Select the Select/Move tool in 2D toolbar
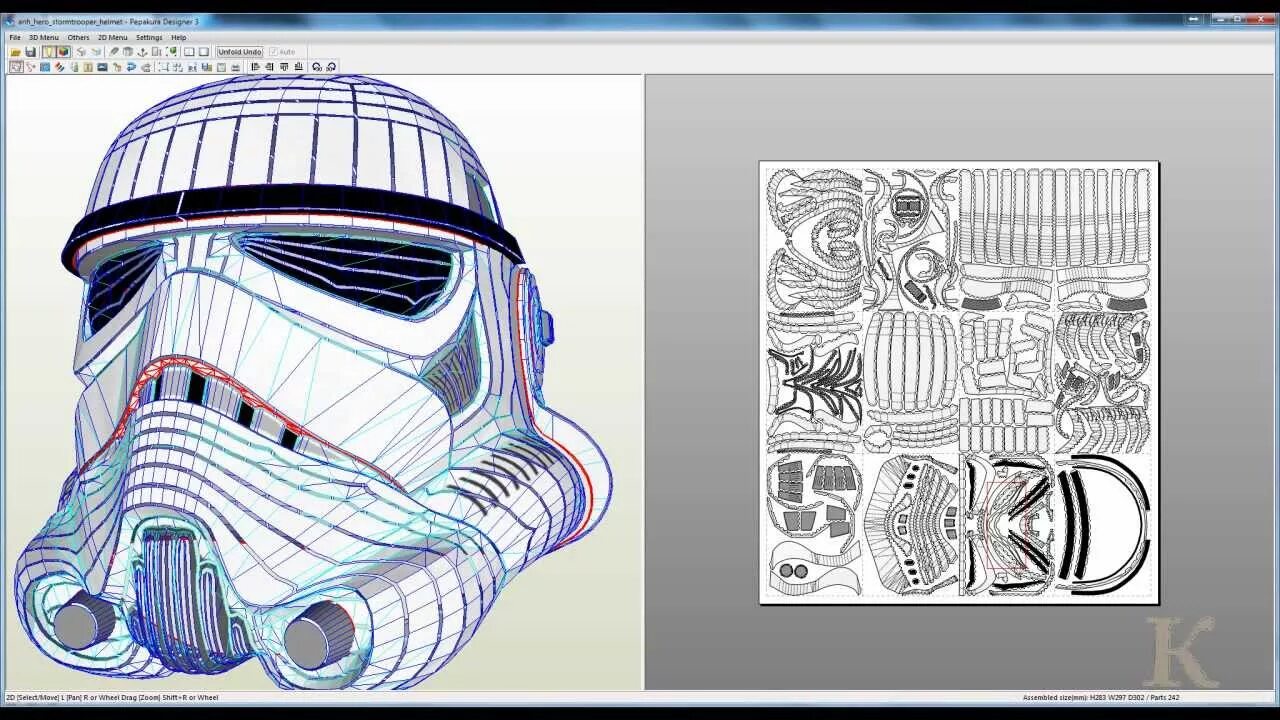This screenshot has height=720, width=1280. (x=16, y=67)
